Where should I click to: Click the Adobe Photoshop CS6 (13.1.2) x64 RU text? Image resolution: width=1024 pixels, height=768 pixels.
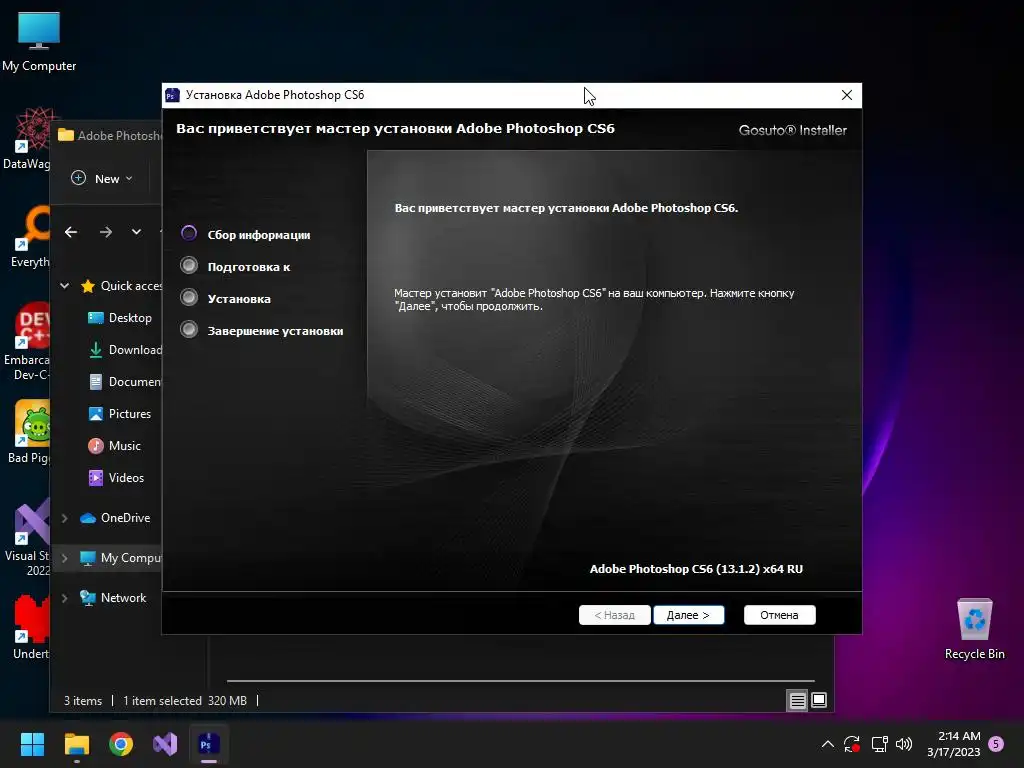click(696, 569)
